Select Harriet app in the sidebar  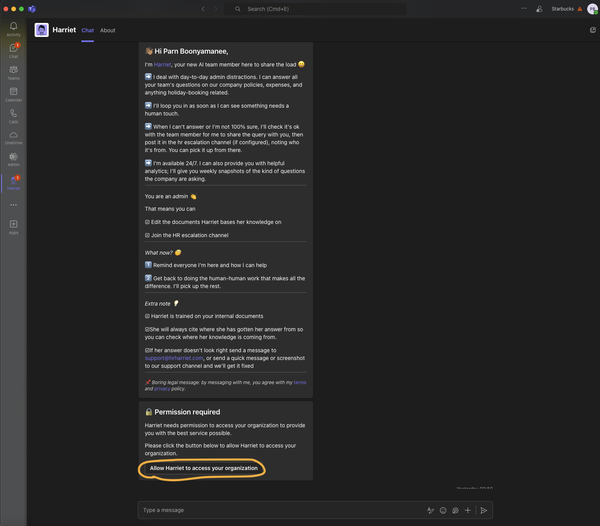pos(13,183)
